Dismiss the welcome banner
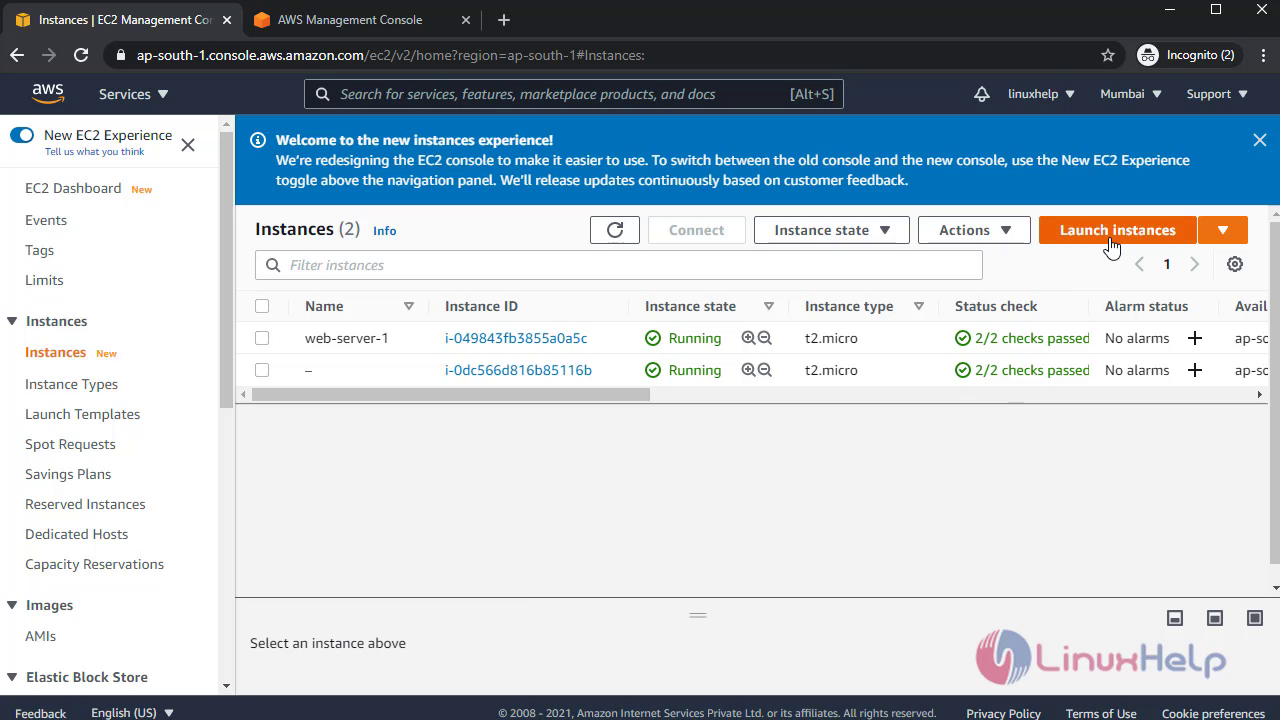This screenshot has height=720, width=1280. [x=1259, y=140]
